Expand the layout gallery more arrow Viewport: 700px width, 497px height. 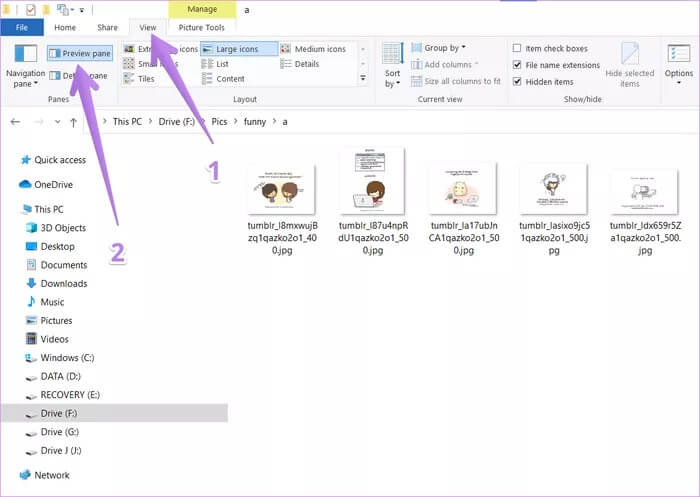(363, 78)
